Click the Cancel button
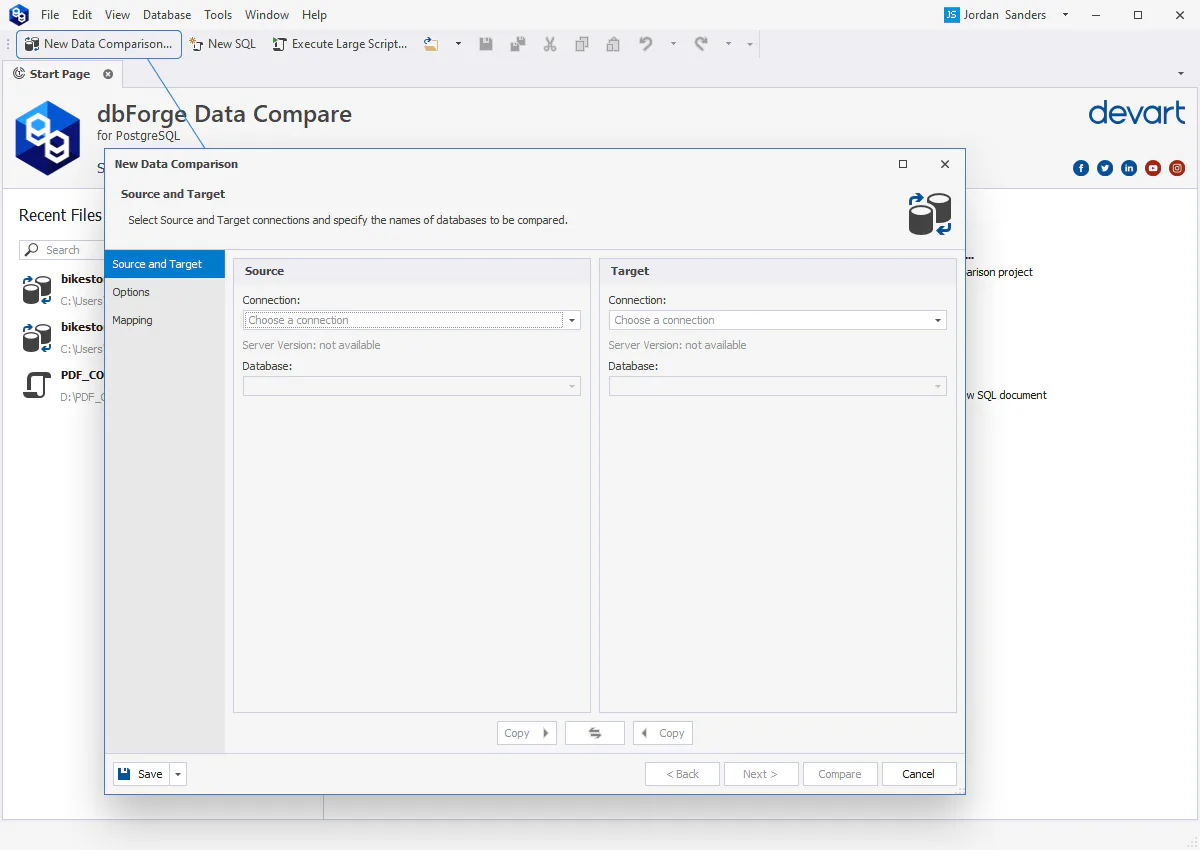Image resolution: width=1200 pixels, height=850 pixels. click(918, 774)
